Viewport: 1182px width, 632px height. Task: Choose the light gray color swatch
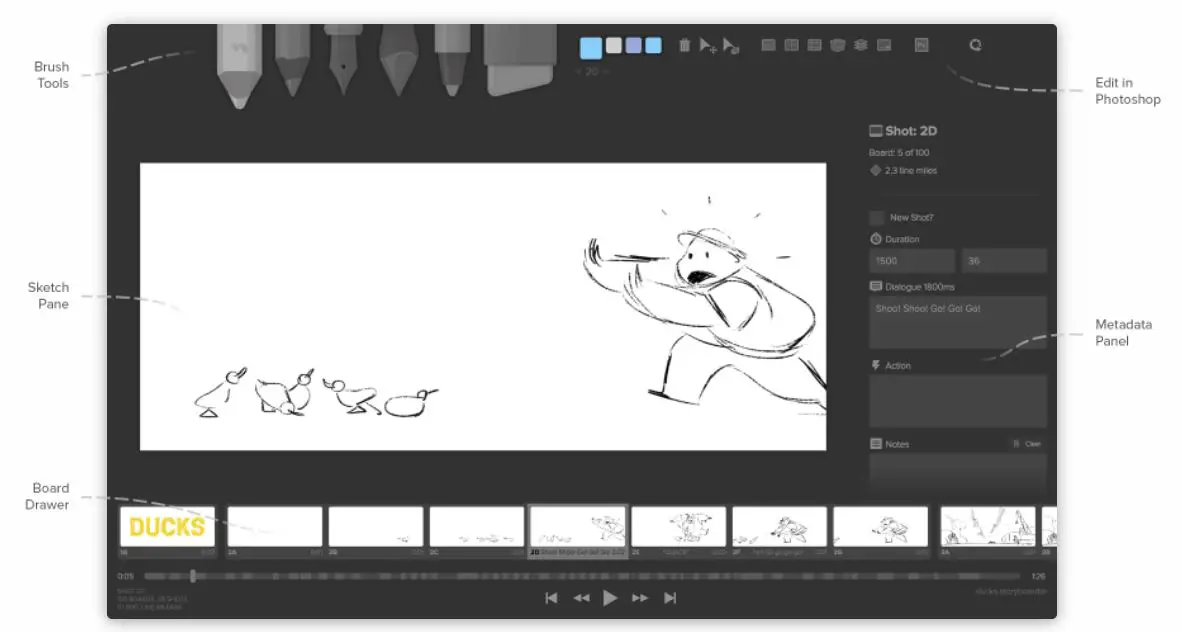(x=614, y=45)
